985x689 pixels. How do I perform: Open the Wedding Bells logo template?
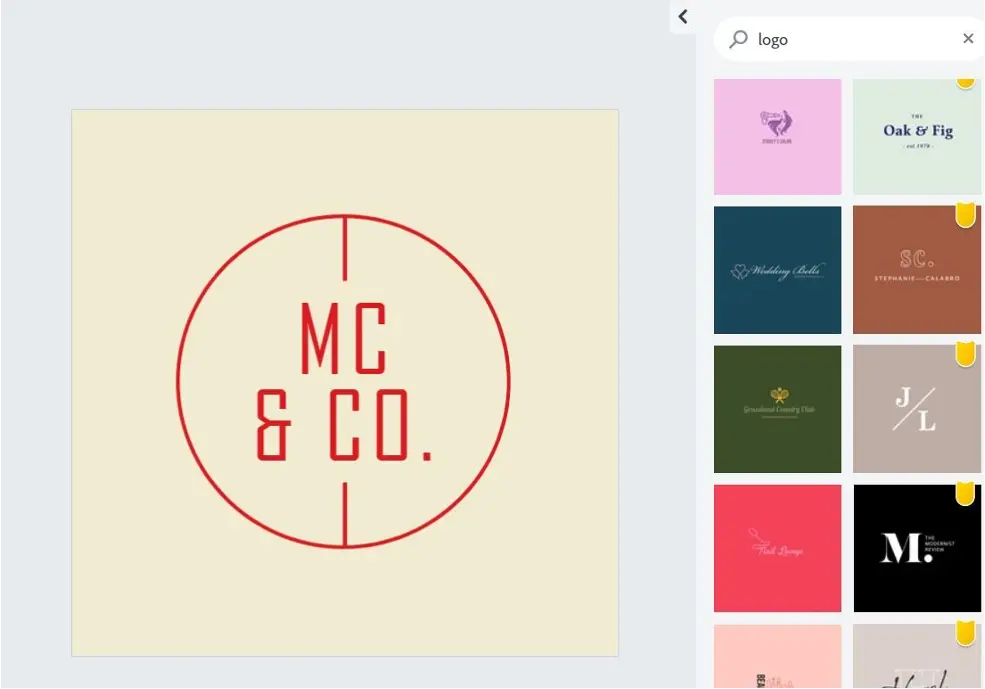coord(778,270)
